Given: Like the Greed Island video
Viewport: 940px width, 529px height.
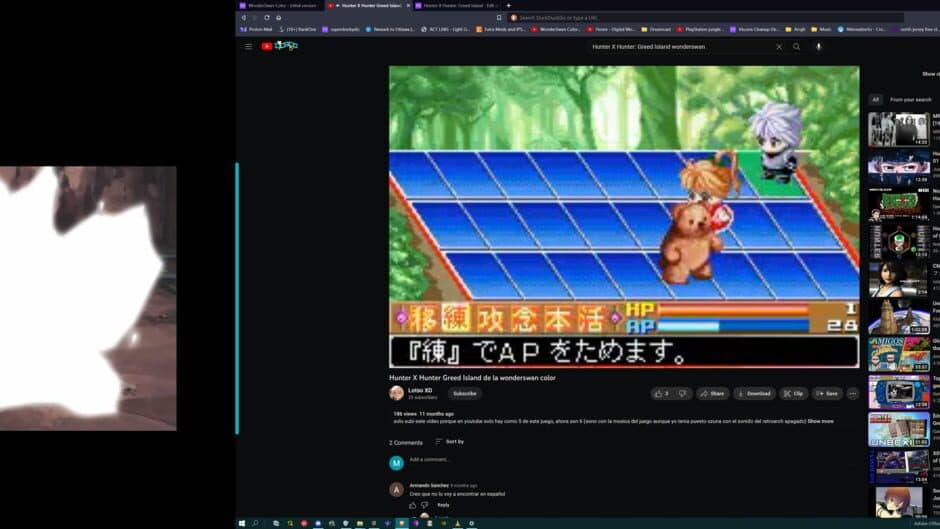Looking at the screenshot, I should (662, 393).
